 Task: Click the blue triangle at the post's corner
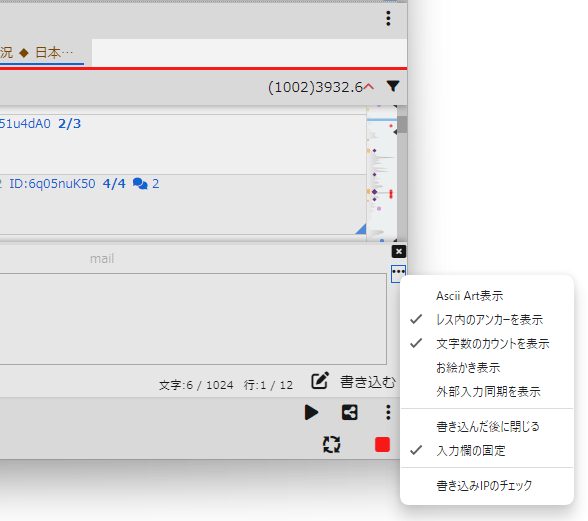tap(362, 229)
